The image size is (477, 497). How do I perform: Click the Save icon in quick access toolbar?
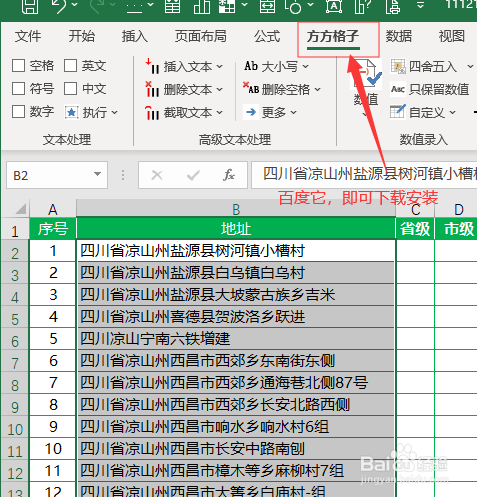coord(29,6)
